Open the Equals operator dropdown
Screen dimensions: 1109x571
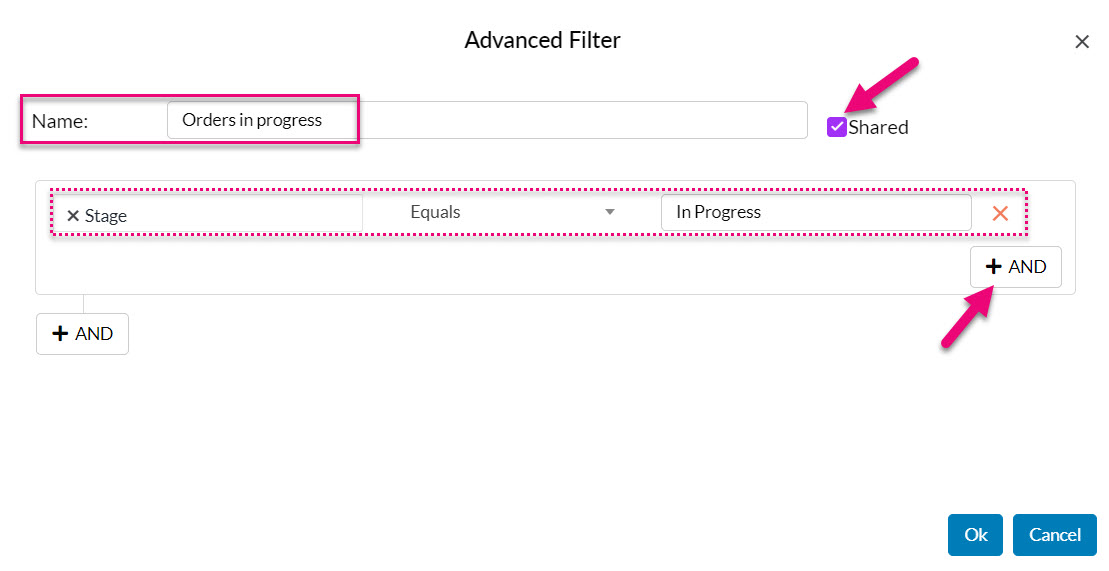click(510, 212)
